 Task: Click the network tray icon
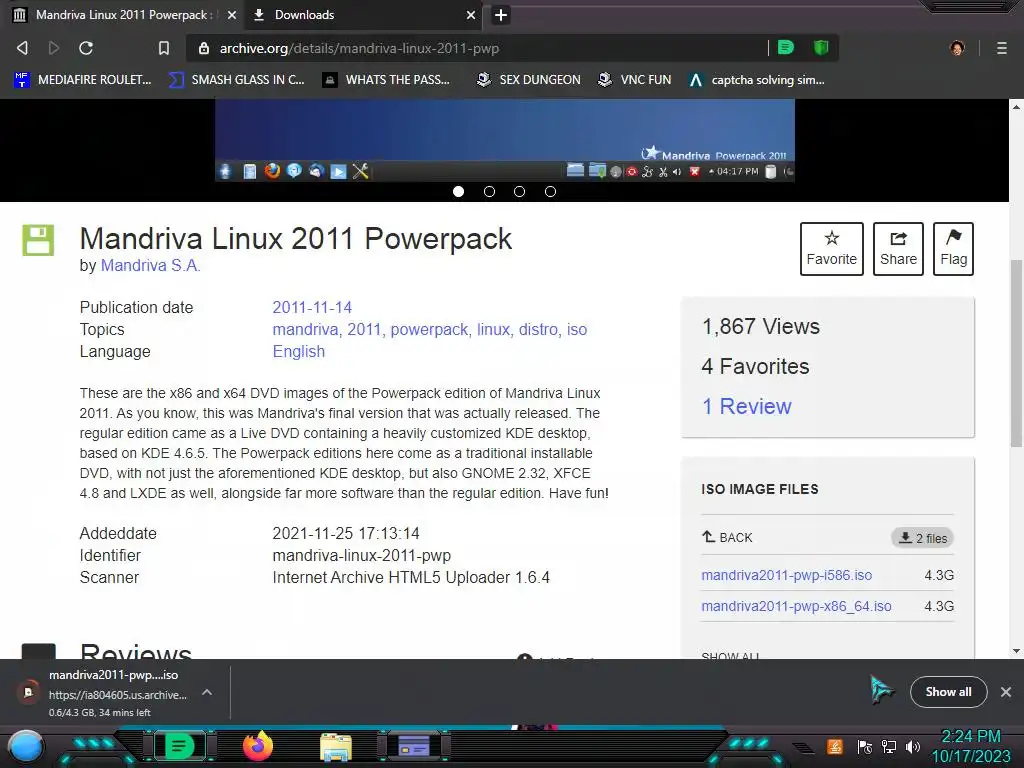pyautogui.click(x=889, y=746)
